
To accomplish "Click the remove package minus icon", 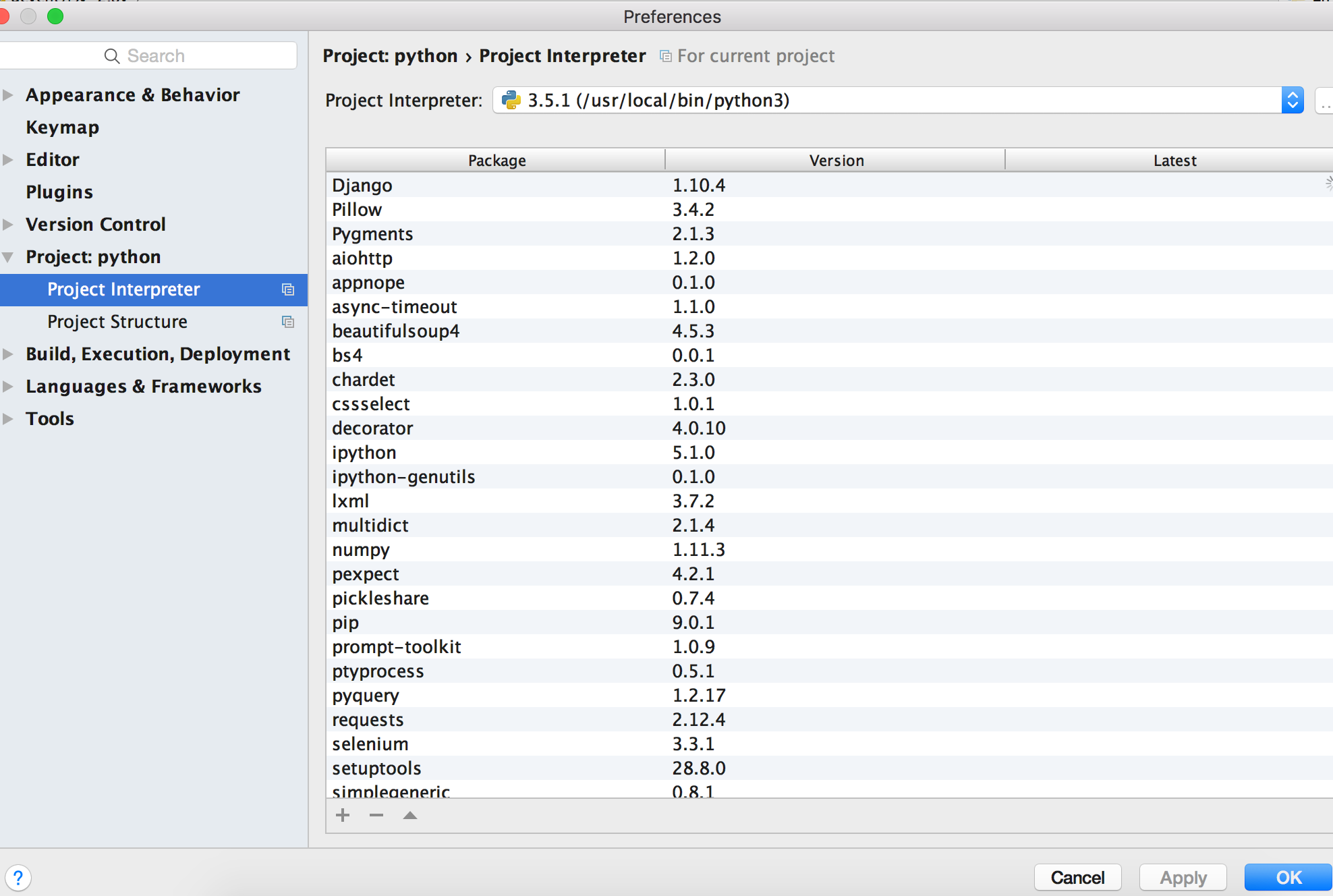I will pyautogui.click(x=376, y=815).
